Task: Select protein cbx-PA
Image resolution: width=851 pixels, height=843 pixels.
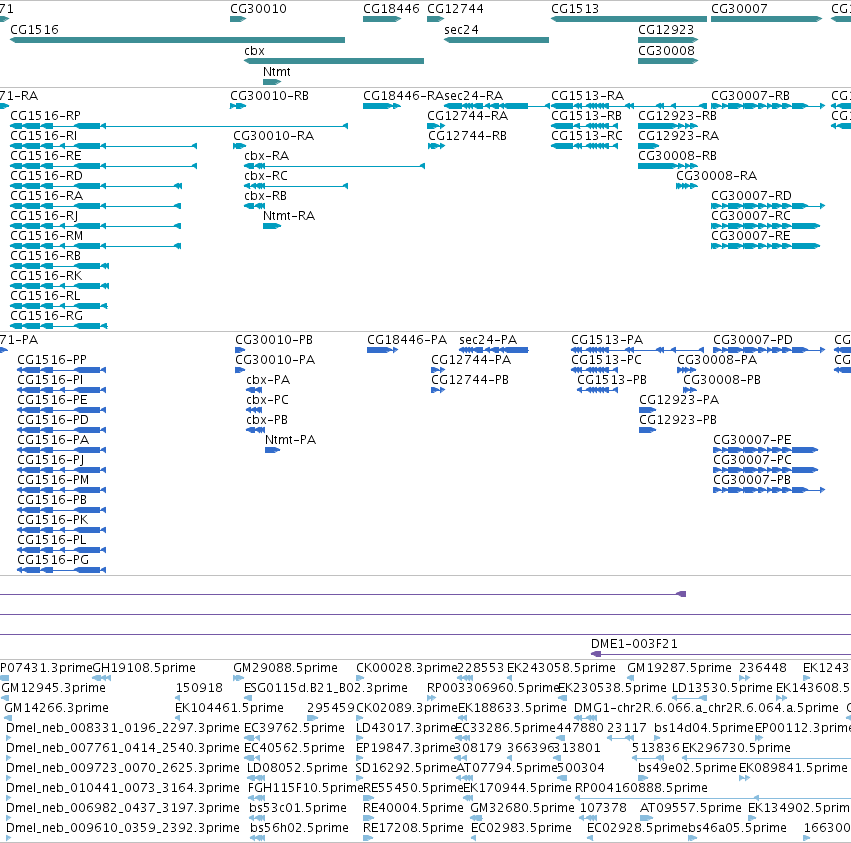Action: click(x=254, y=390)
